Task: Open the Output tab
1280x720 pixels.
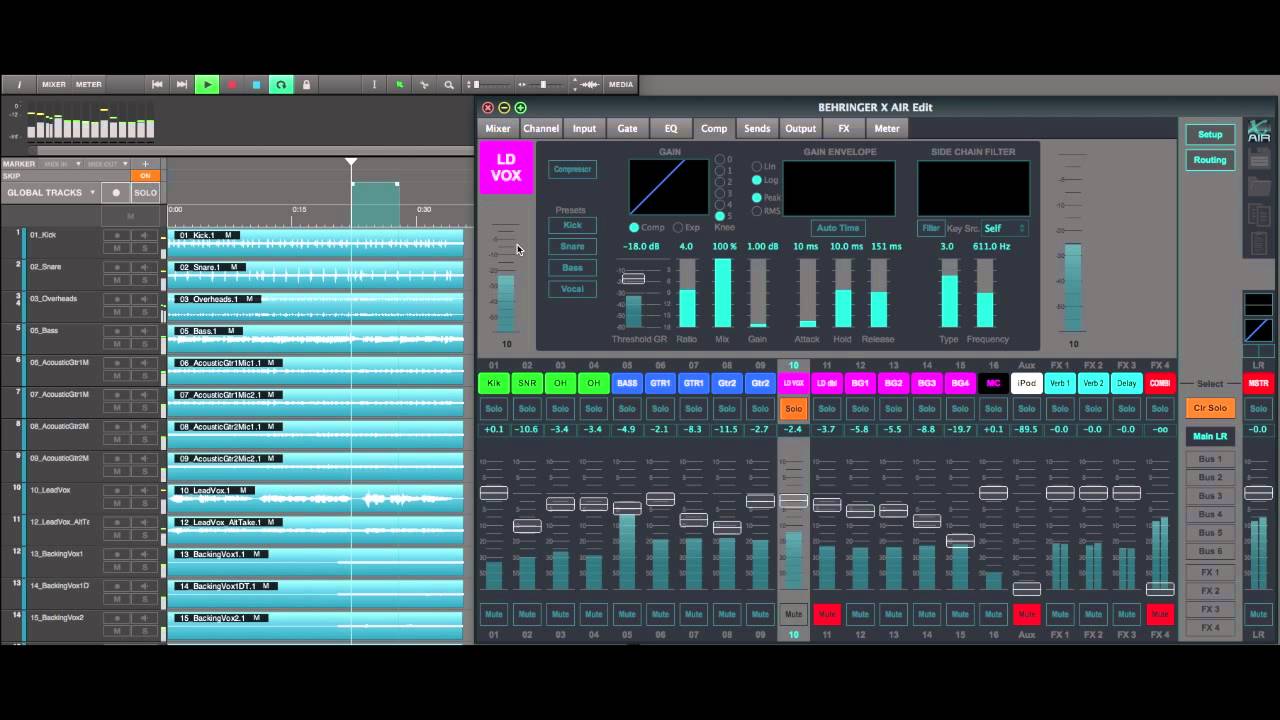Action: pos(800,128)
